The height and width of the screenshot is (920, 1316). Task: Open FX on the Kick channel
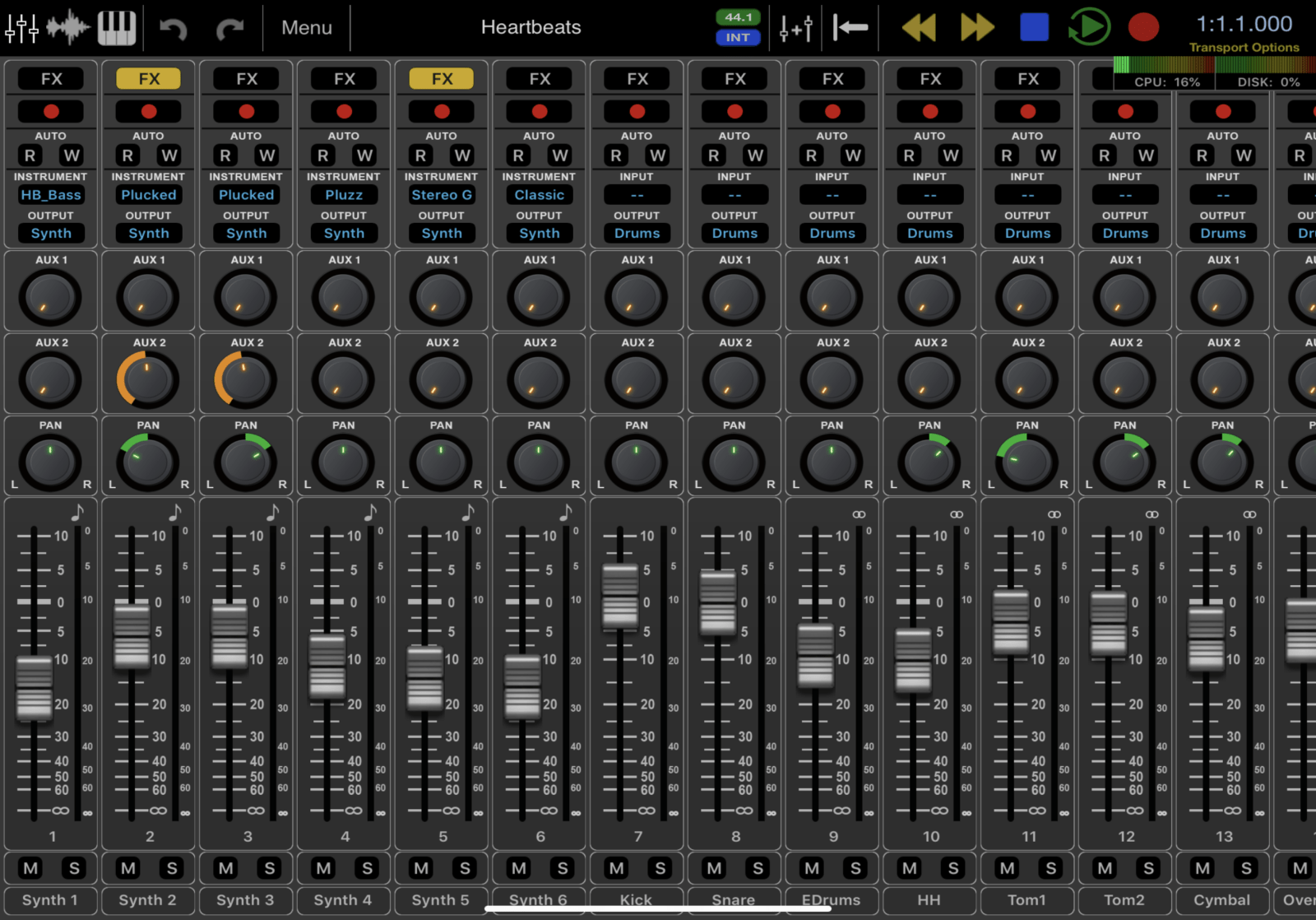click(x=637, y=79)
